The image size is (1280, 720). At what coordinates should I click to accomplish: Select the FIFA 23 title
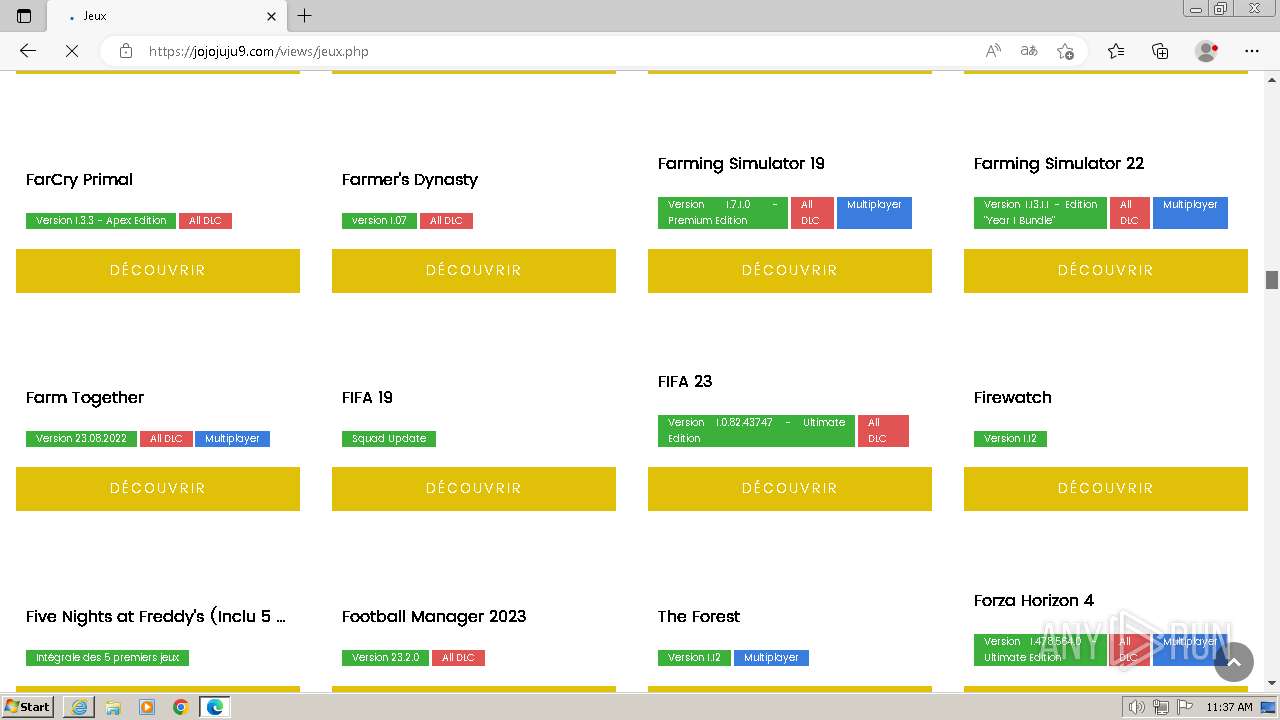click(685, 382)
